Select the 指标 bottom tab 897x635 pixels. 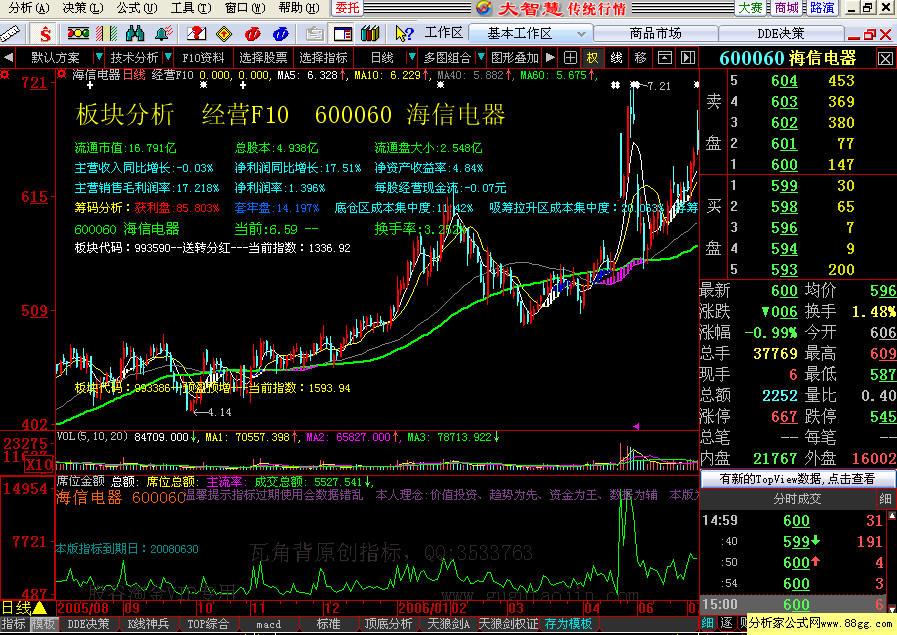tap(13, 624)
